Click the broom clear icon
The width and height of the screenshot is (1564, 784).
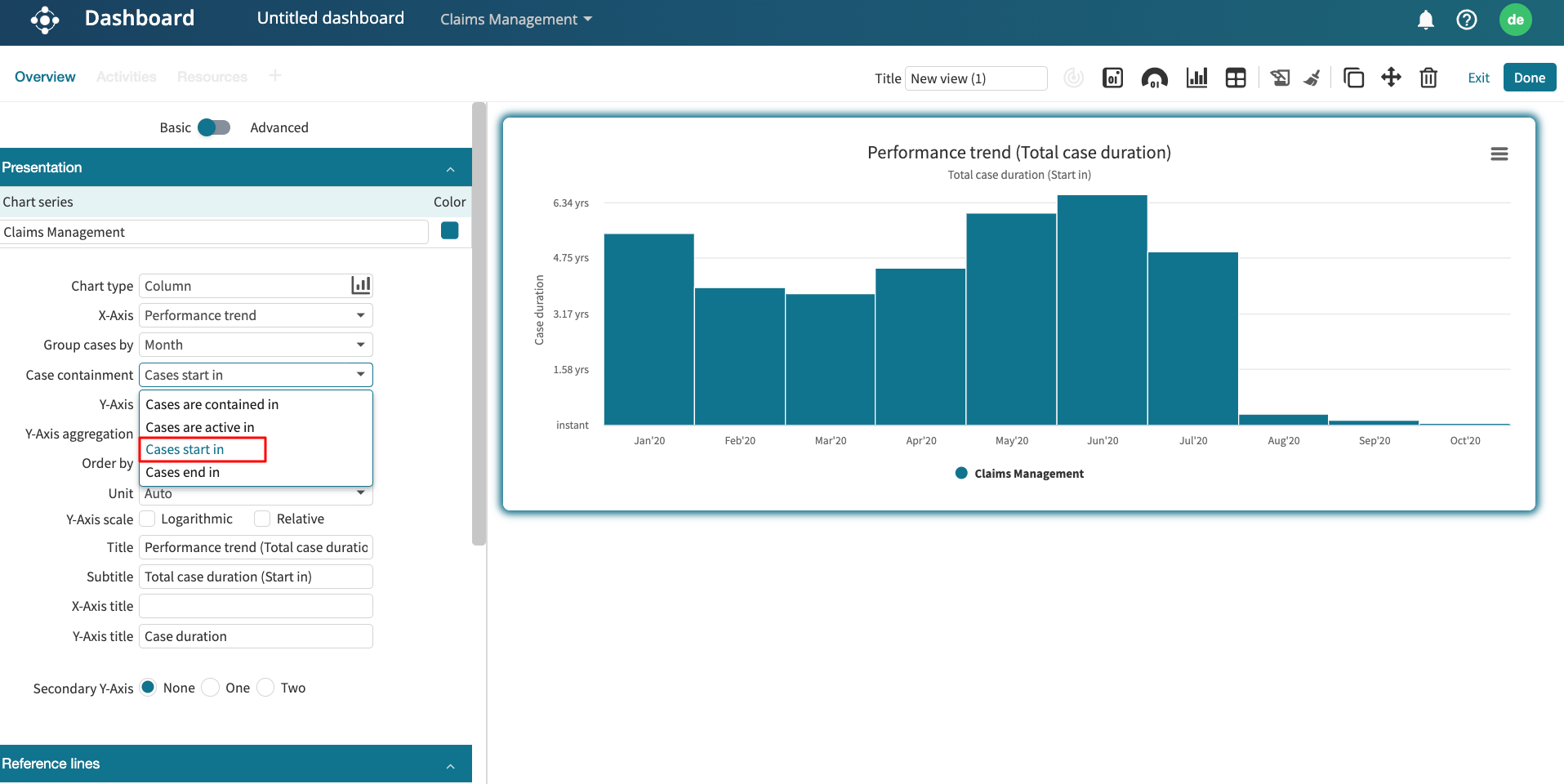(x=1312, y=78)
